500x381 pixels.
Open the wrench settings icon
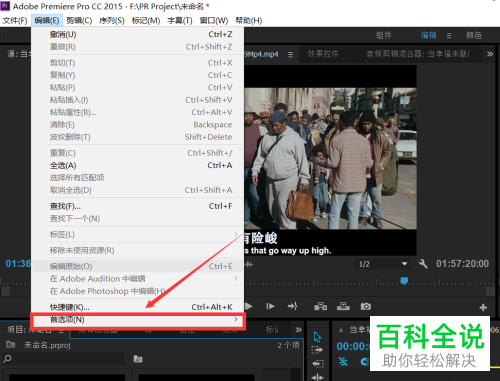[x=423, y=264]
